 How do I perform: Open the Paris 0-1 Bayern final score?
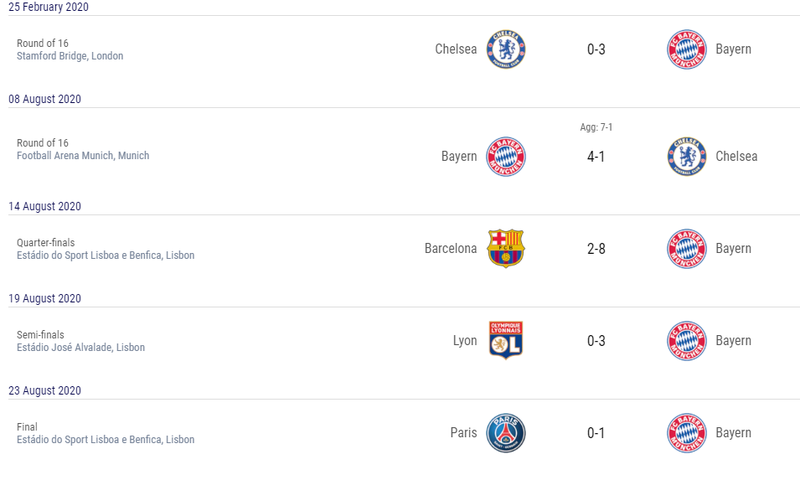[596, 433]
